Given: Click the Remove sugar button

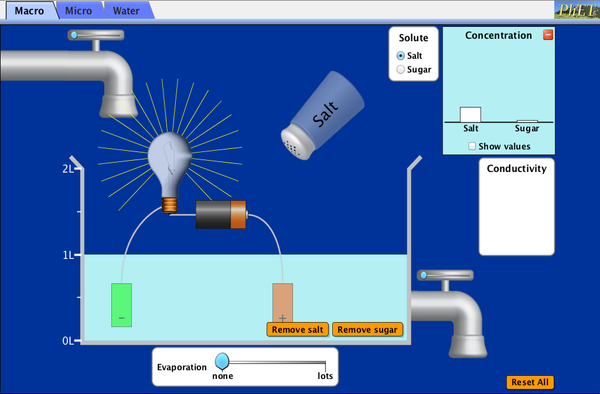Looking at the screenshot, I should click(367, 330).
